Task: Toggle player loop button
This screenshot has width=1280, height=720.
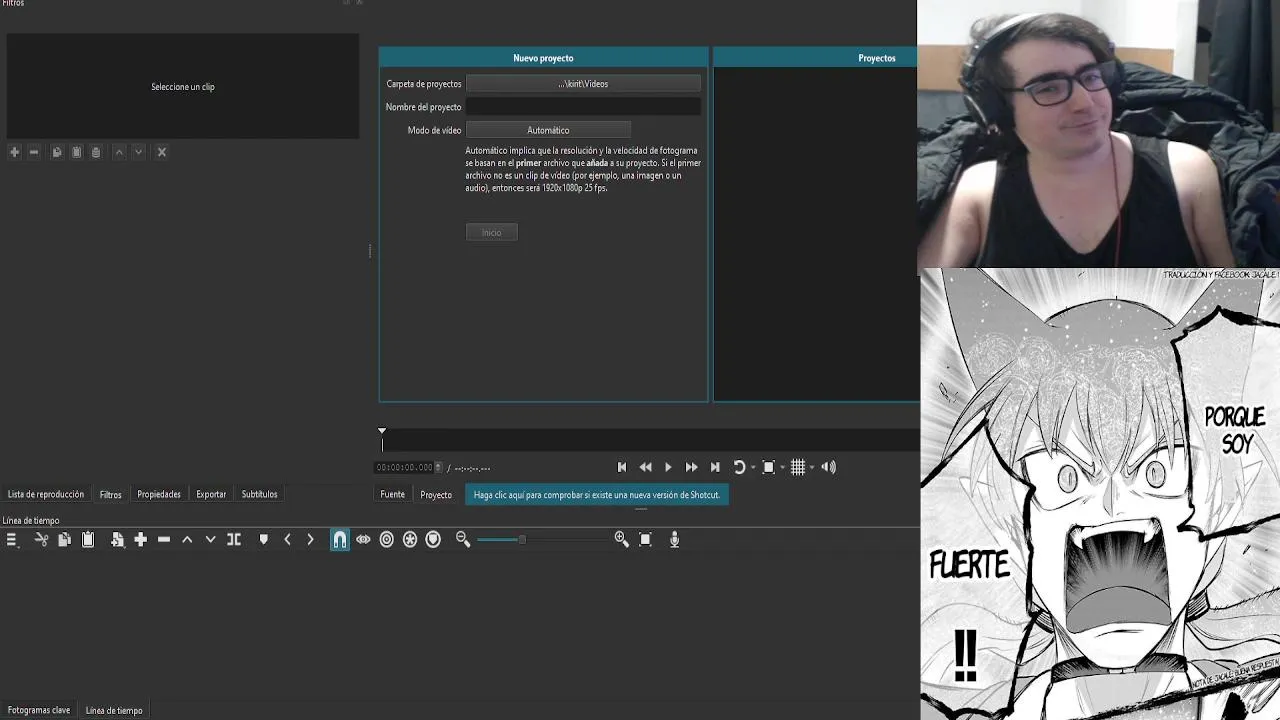Action: (x=739, y=467)
